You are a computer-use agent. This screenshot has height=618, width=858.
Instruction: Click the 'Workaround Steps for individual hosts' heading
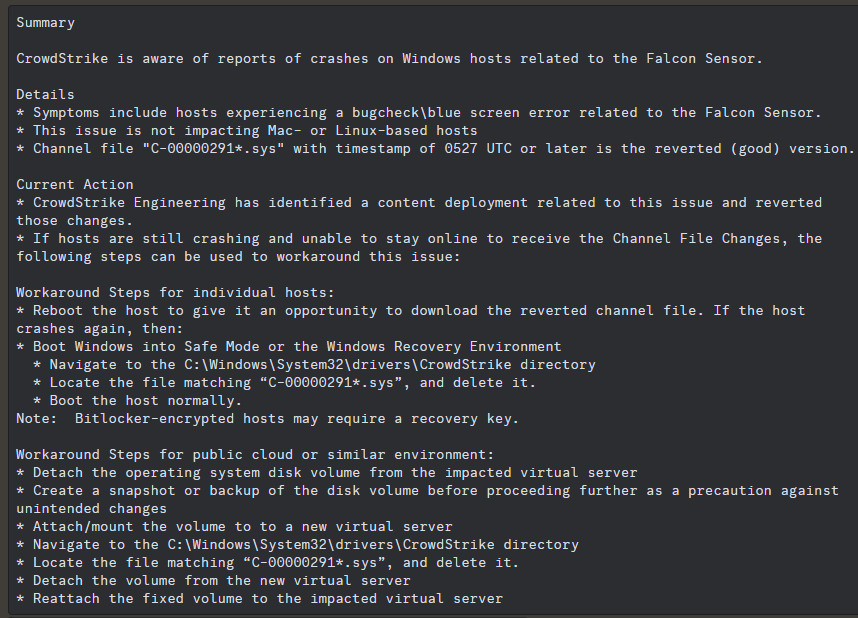pyautogui.click(x=175, y=292)
